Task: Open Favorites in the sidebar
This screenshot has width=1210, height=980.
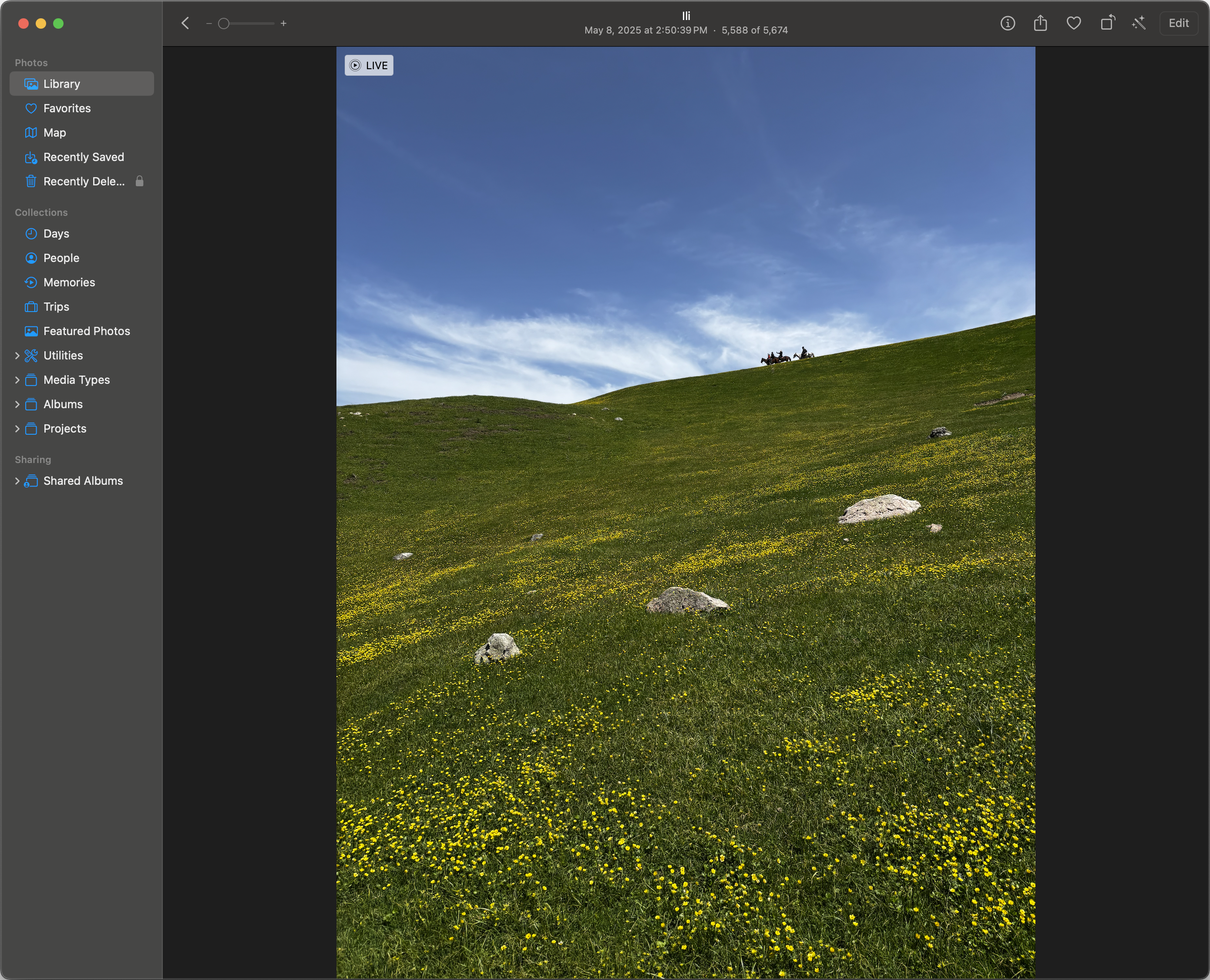Action: 67,108
